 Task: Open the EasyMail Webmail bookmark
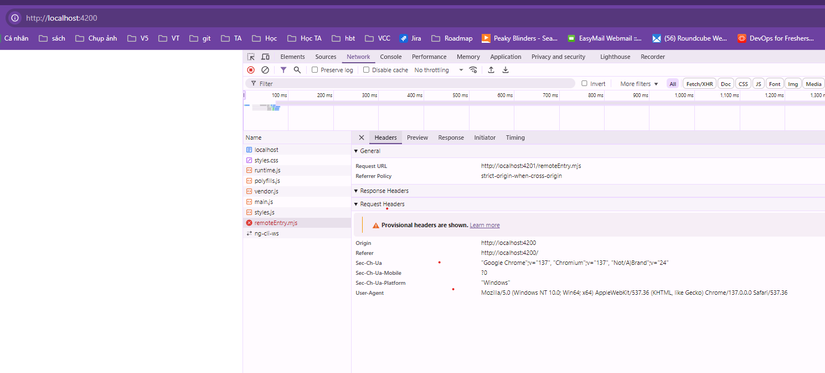coord(605,38)
